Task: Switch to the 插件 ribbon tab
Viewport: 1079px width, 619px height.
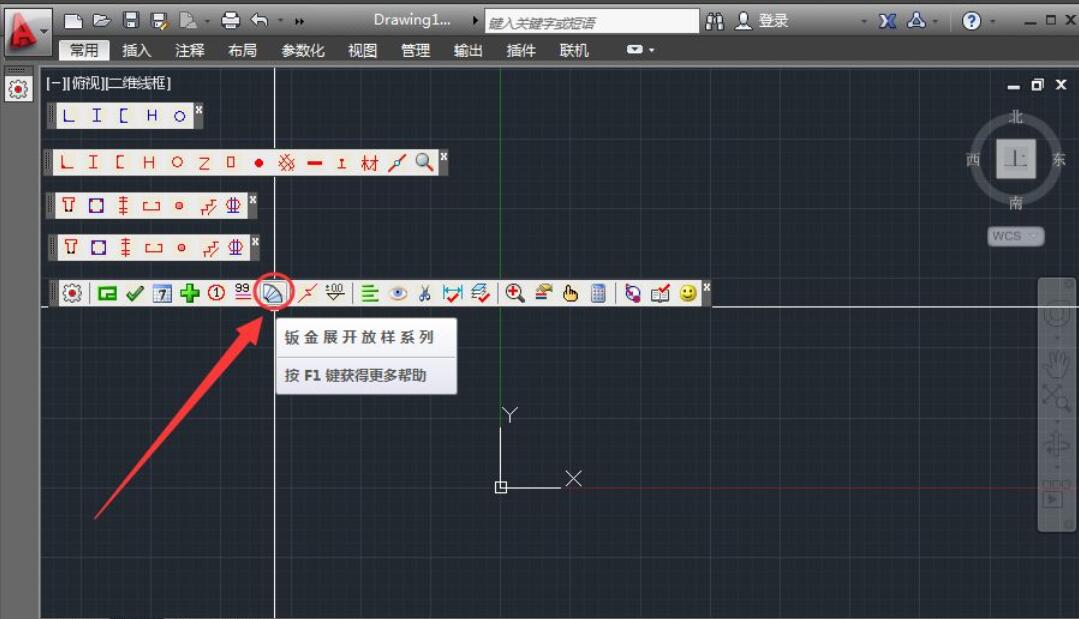Action: click(x=520, y=50)
